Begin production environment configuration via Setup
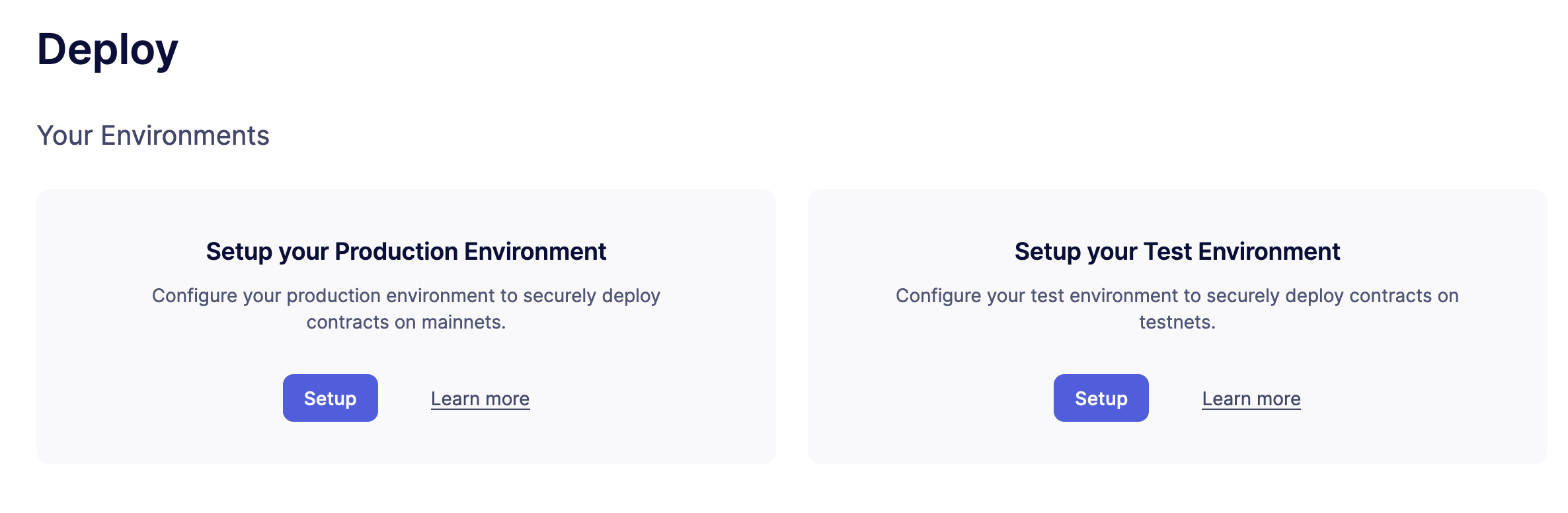Screen dimensions: 1568x513 [x=330, y=397]
